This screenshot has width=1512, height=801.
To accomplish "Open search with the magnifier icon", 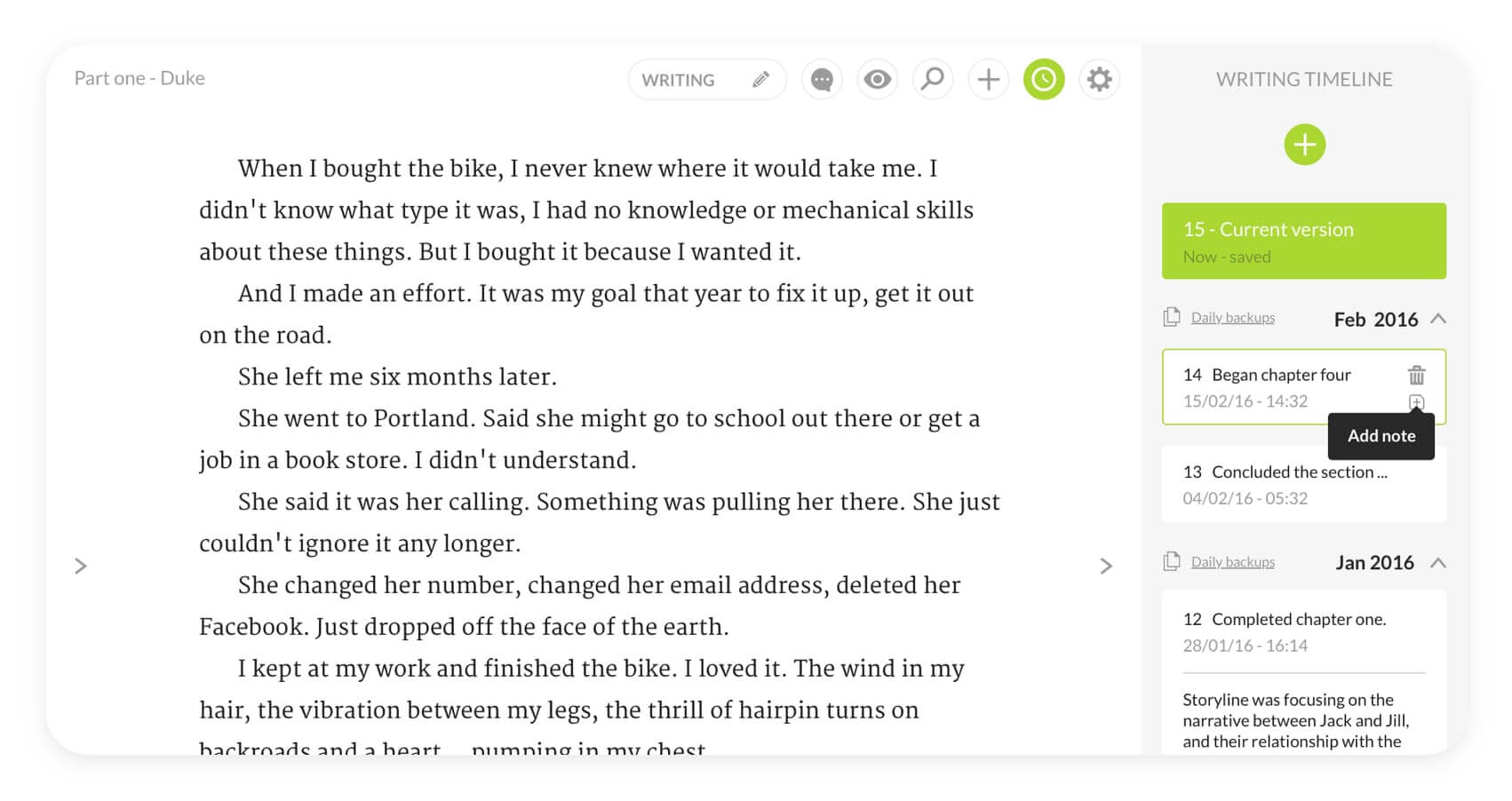I will (933, 80).
